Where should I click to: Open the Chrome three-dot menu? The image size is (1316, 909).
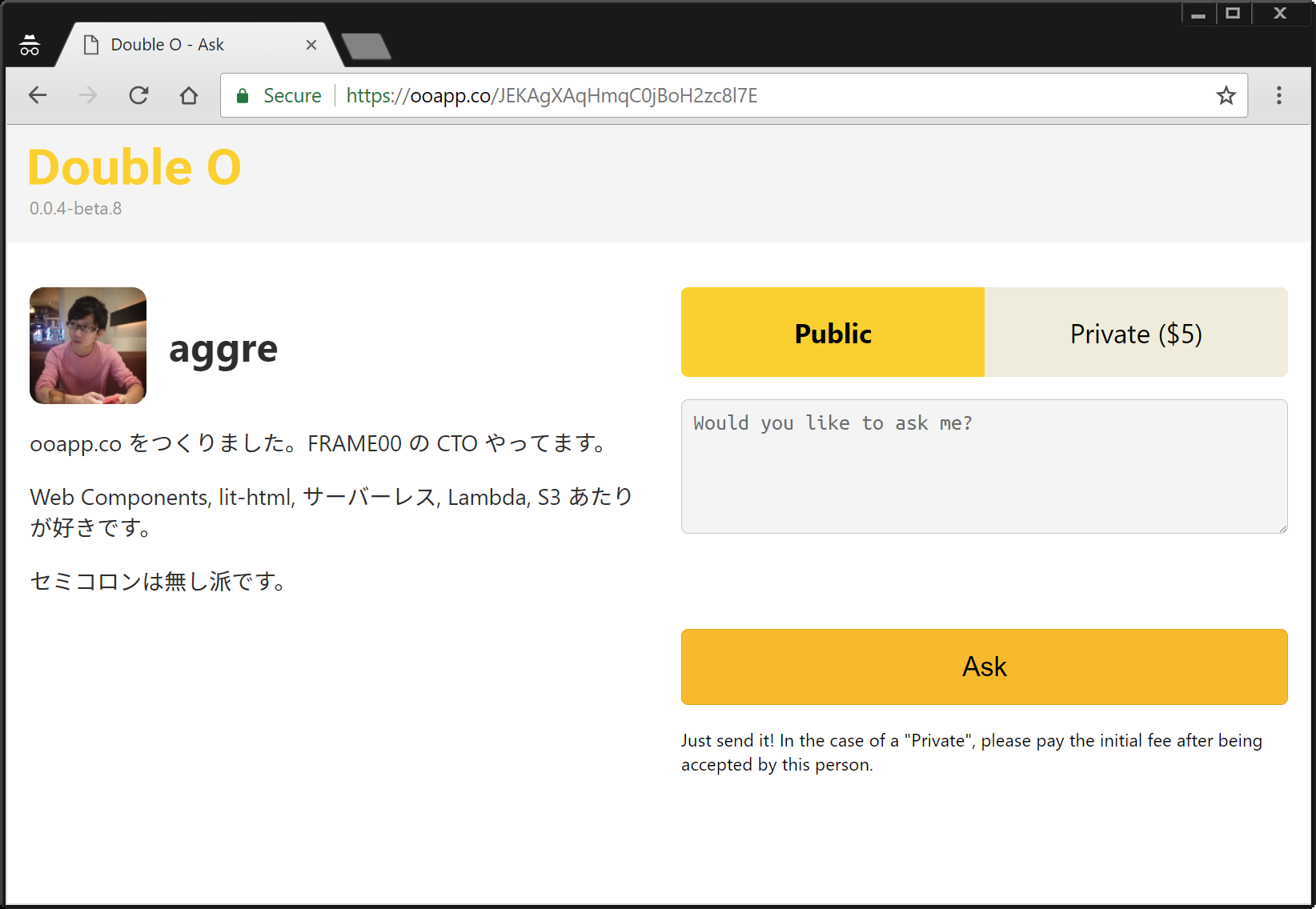1278,96
